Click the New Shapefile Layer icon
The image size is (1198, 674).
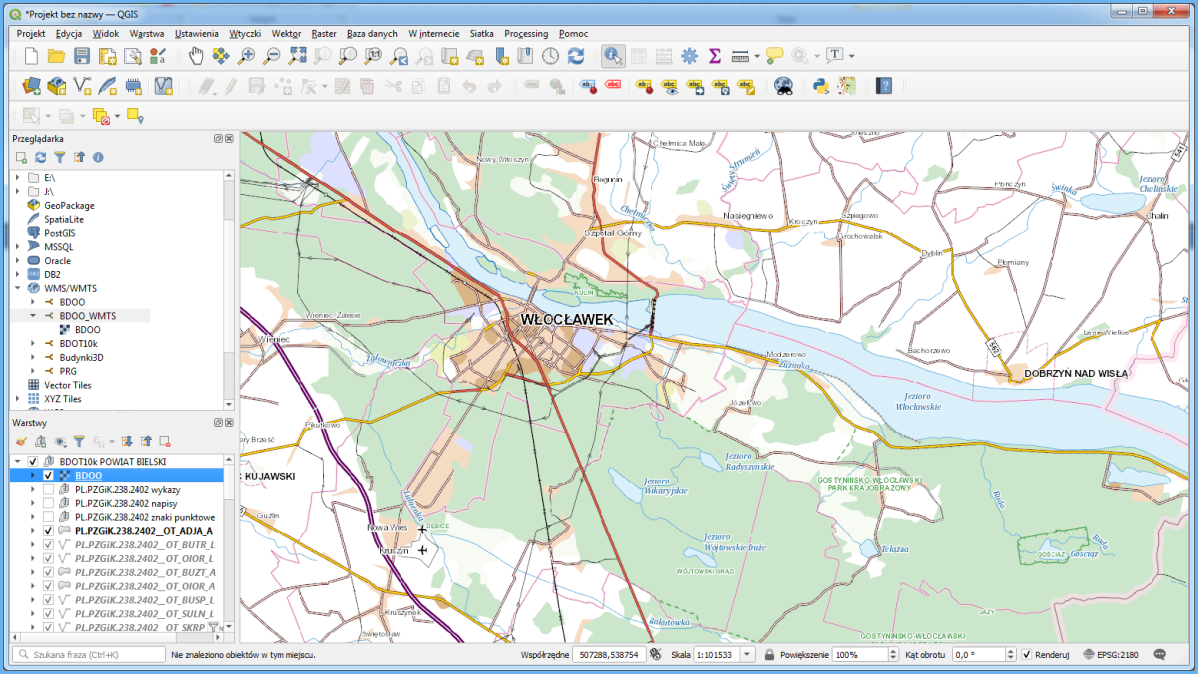[x=82, y=86]
